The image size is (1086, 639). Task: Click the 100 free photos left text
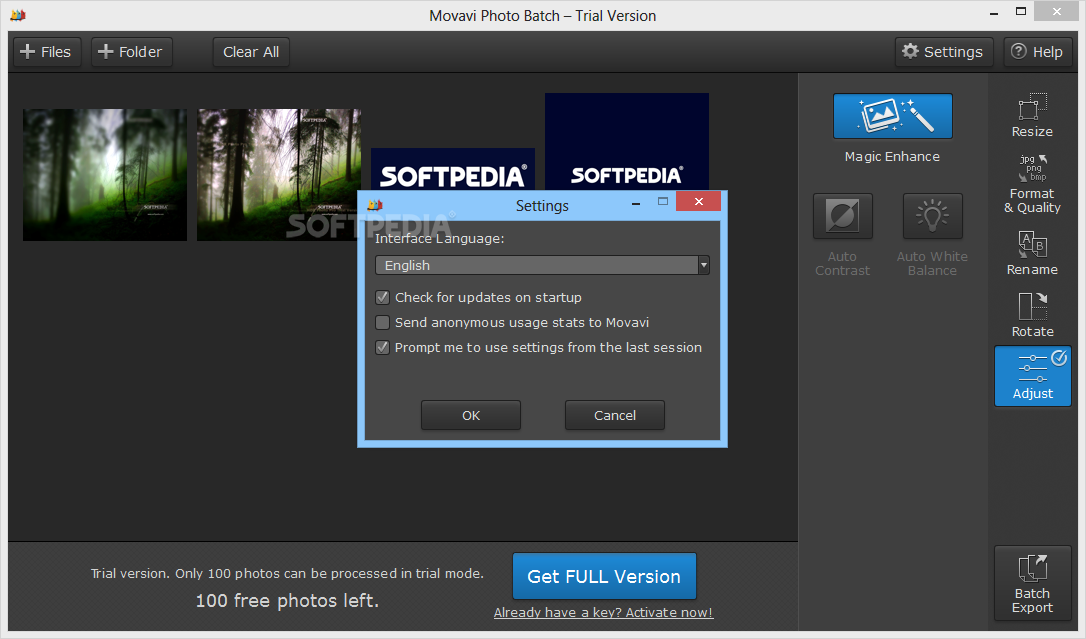(287, 601)
